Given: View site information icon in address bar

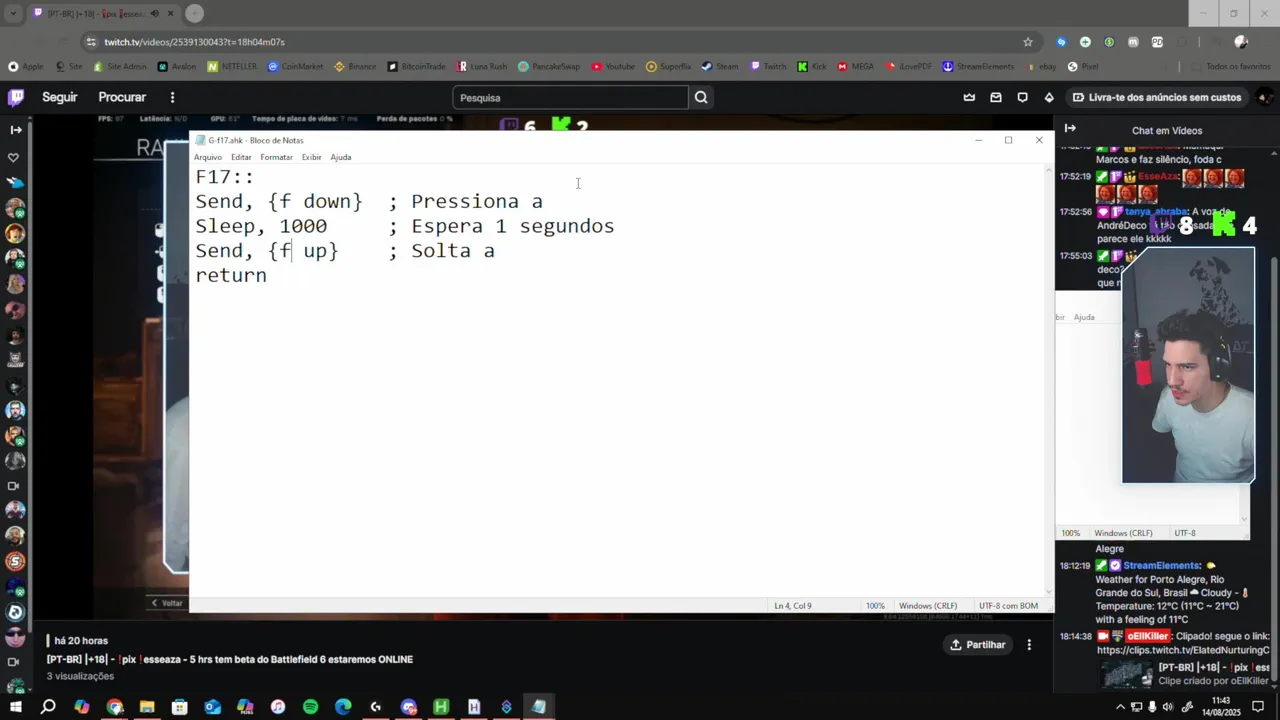Looking at the screenshot, I should coord(91,42).
